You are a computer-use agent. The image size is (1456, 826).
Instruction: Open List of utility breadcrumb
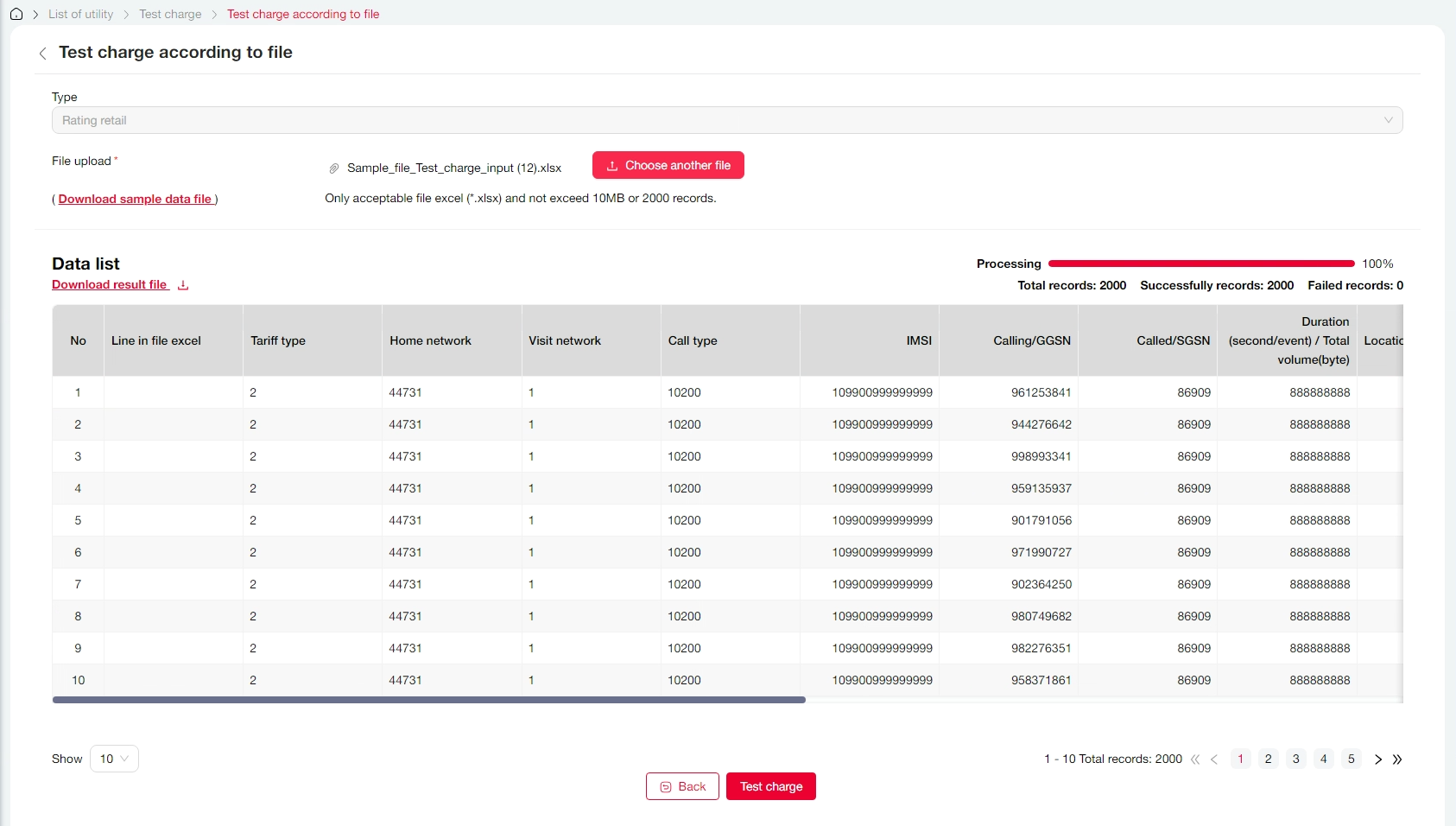pos(80,14)
